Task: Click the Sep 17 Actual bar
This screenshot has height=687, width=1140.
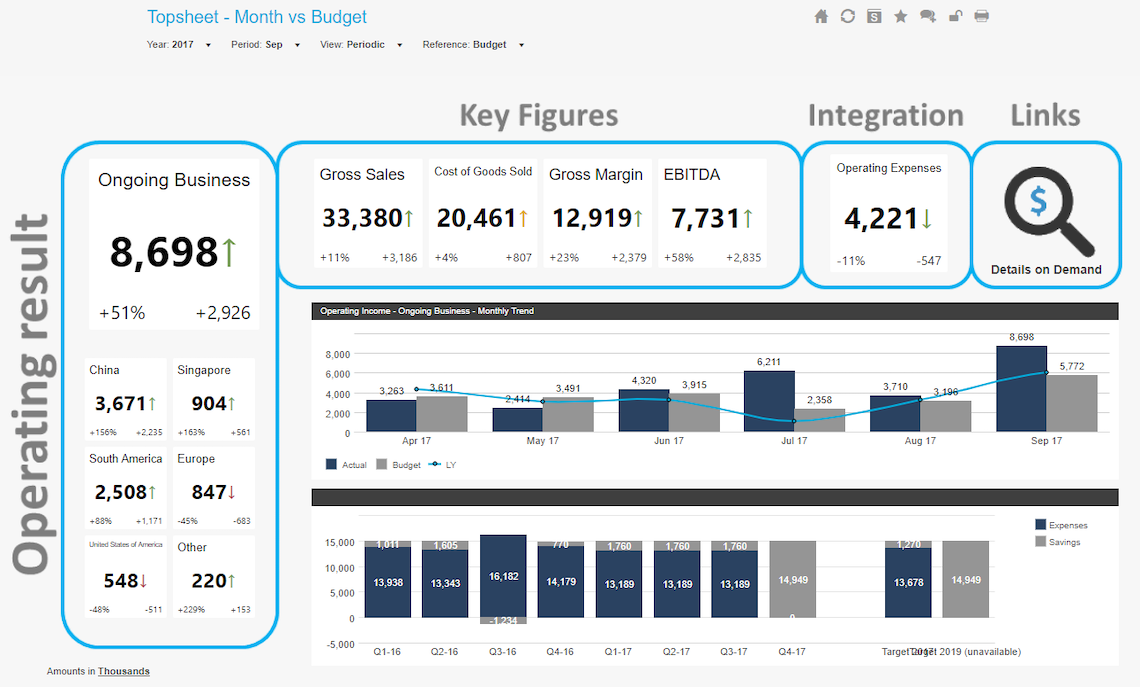Action: (x=1021, y=389)
